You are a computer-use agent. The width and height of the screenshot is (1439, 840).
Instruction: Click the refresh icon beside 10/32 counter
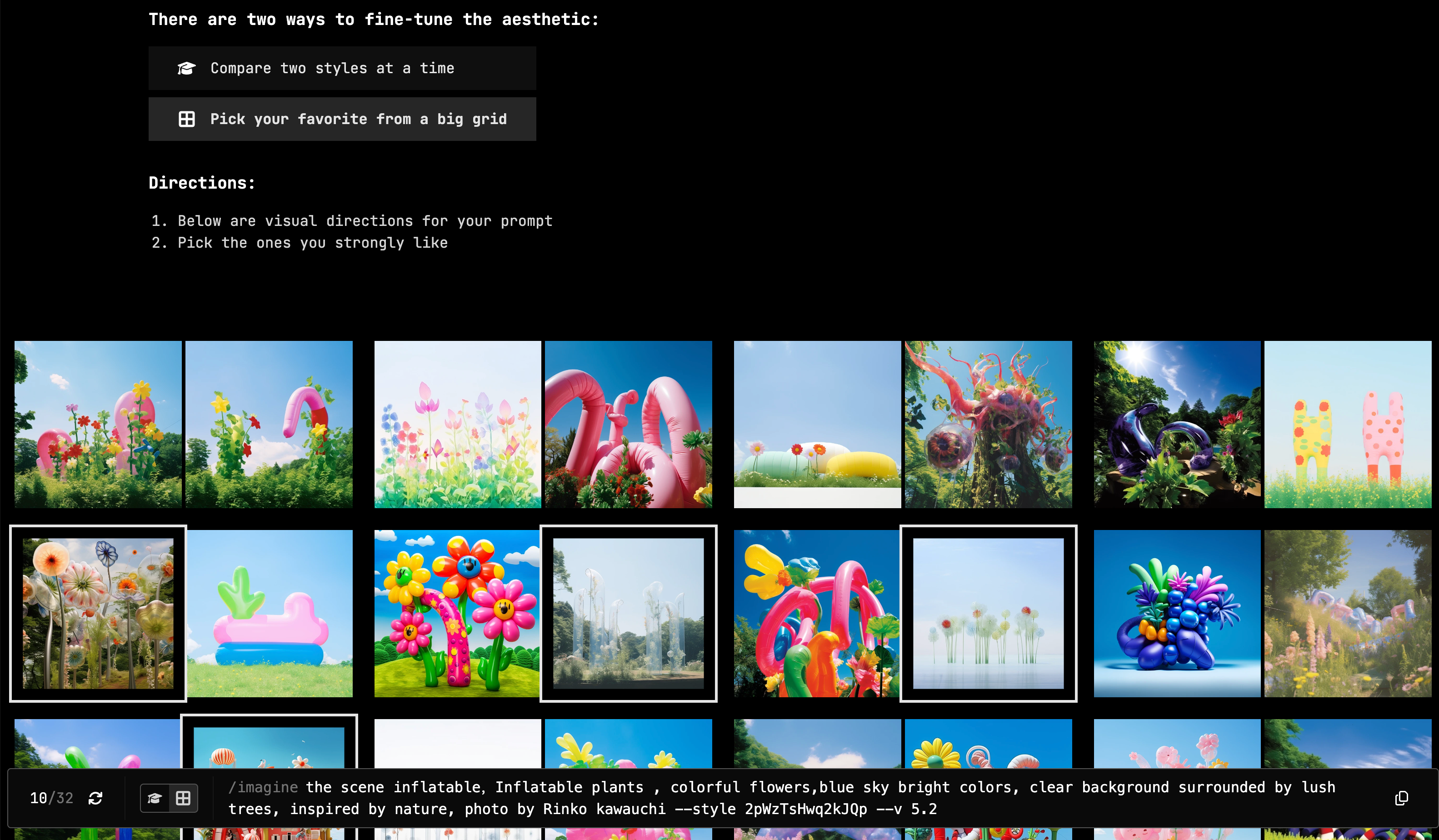(95, 798)
